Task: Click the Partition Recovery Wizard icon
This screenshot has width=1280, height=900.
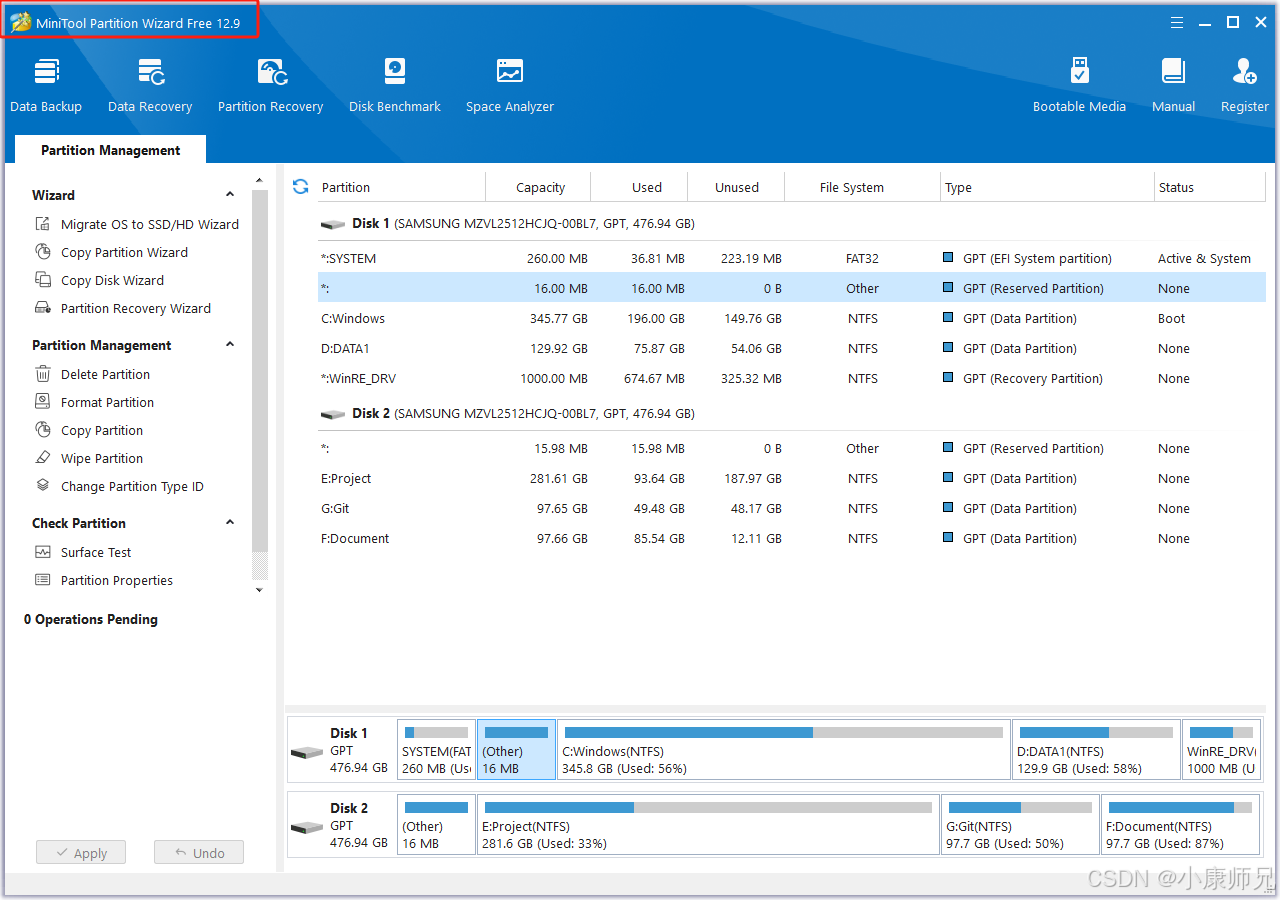Action: (43, 308)
